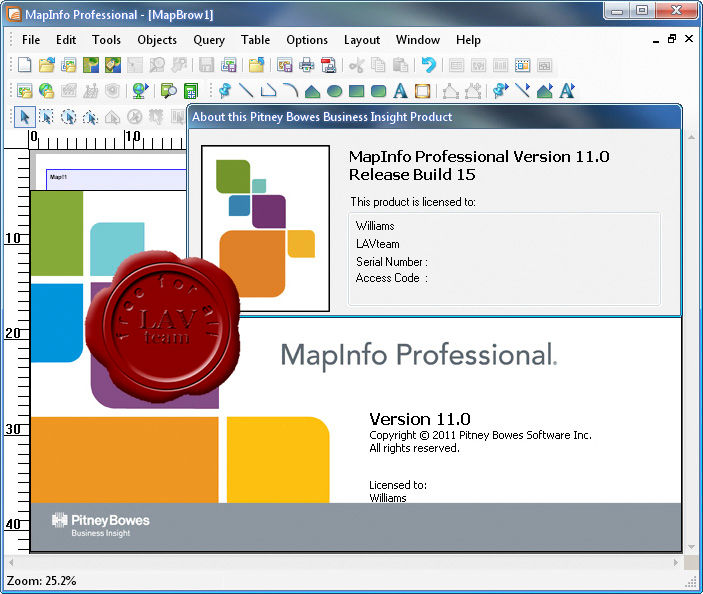Click the MapInfo logo image in About dialog
This screenshot has height=594, width=703.
pyautogui.click(x=265, y=228)
